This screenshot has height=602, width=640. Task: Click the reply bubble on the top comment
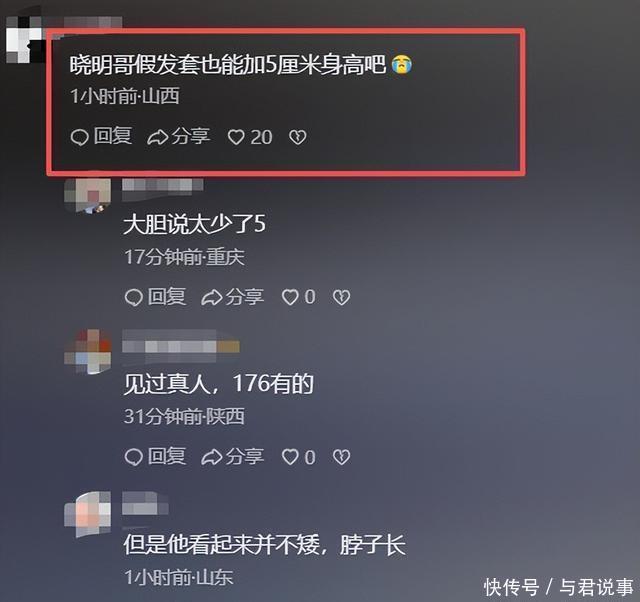click(x=80, y=138)
